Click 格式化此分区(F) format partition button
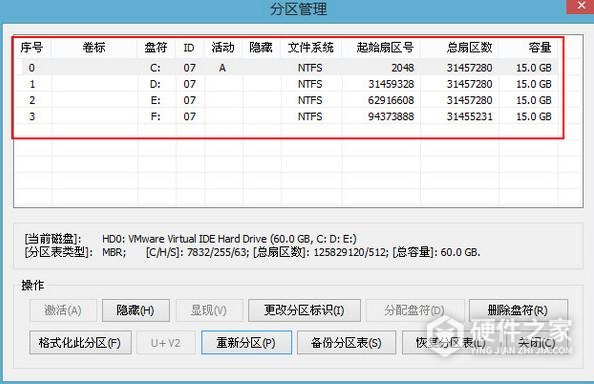The image size is (594, 384). click(x=80, y=343)
